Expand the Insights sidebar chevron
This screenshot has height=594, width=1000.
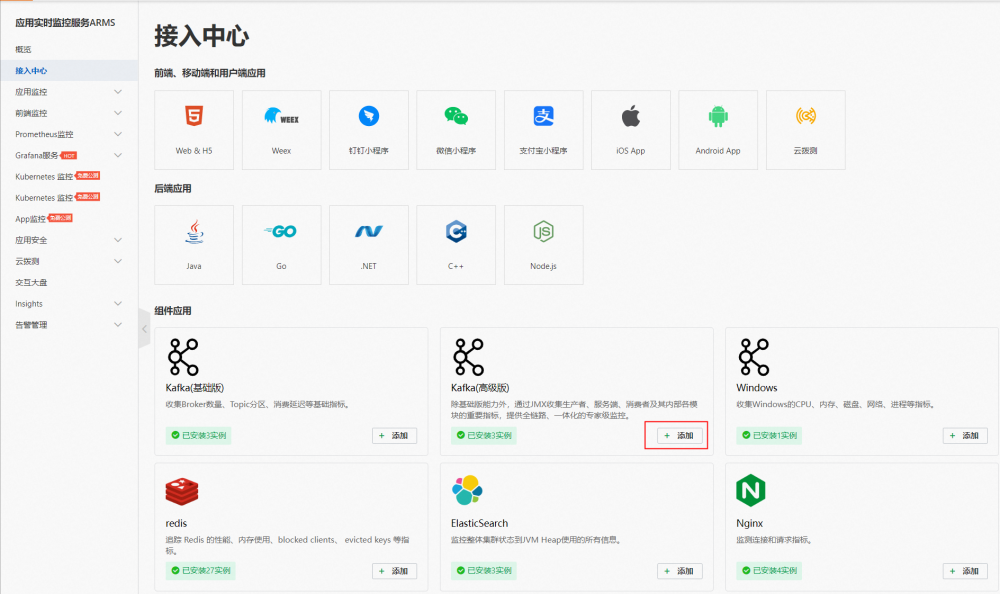[x=118, y=304]
